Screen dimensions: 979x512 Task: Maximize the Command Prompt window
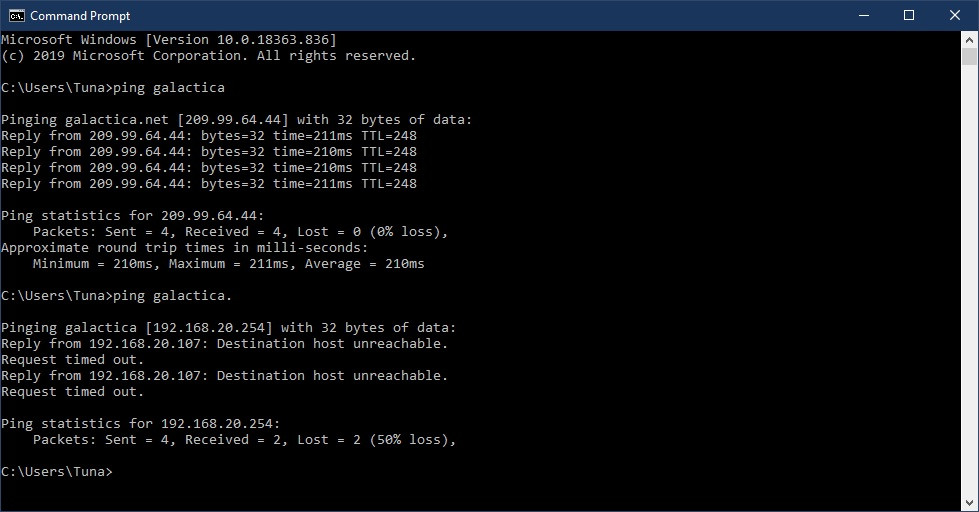(x=909, y=15)
